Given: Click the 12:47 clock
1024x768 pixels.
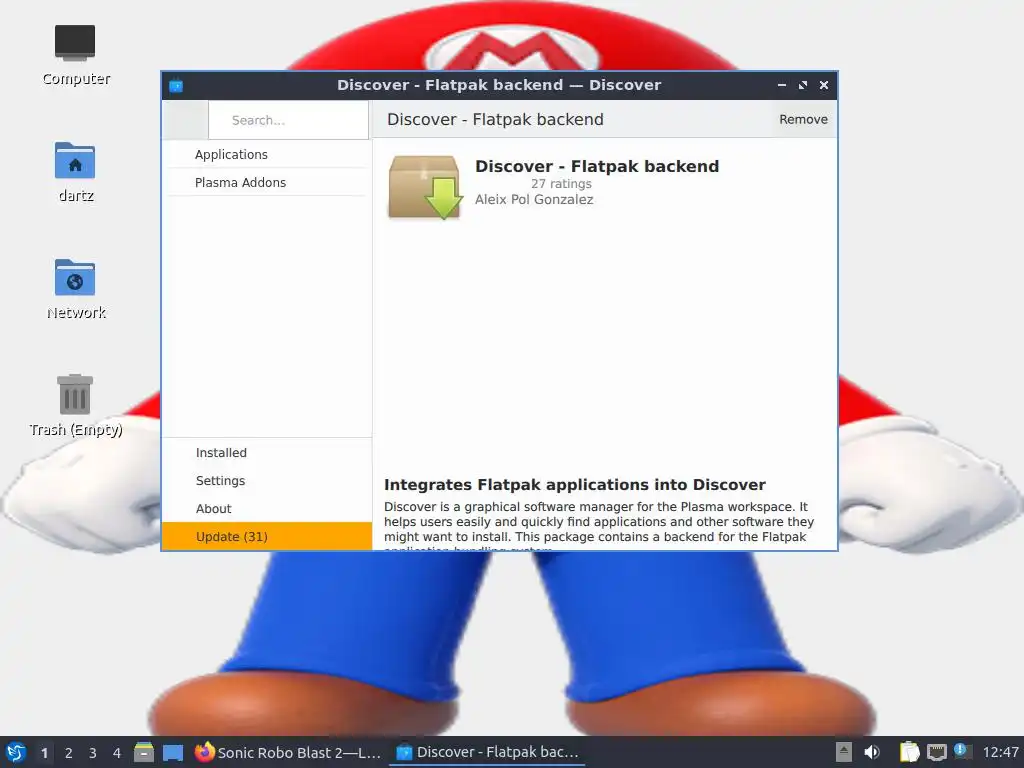Looking at the screenshot, I should (1000, 752).
